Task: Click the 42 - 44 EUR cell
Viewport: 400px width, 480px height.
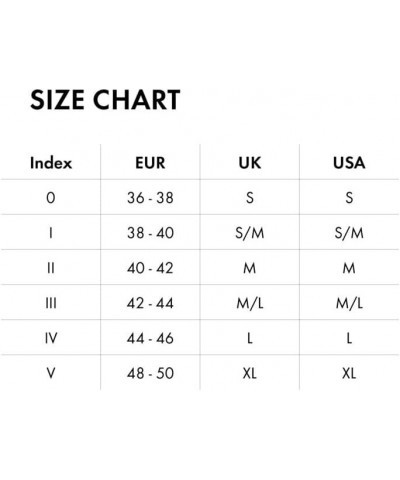Action: tap(150, 303)
